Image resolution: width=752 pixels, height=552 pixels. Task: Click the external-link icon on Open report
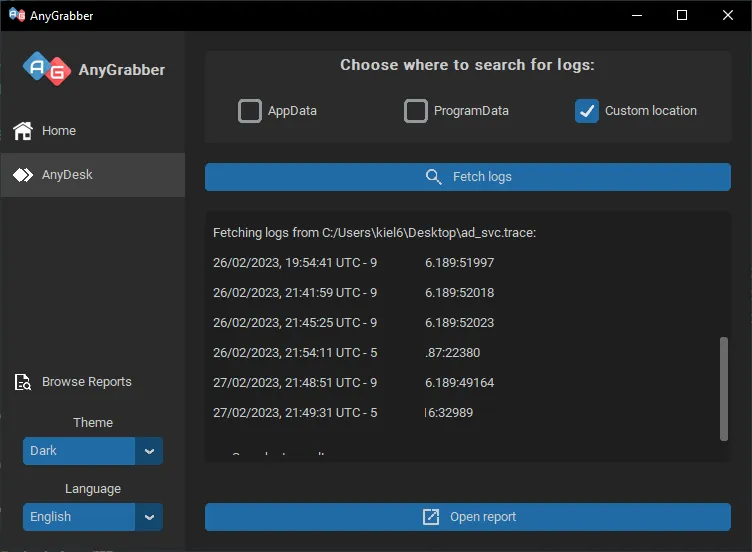coord(431,517)
